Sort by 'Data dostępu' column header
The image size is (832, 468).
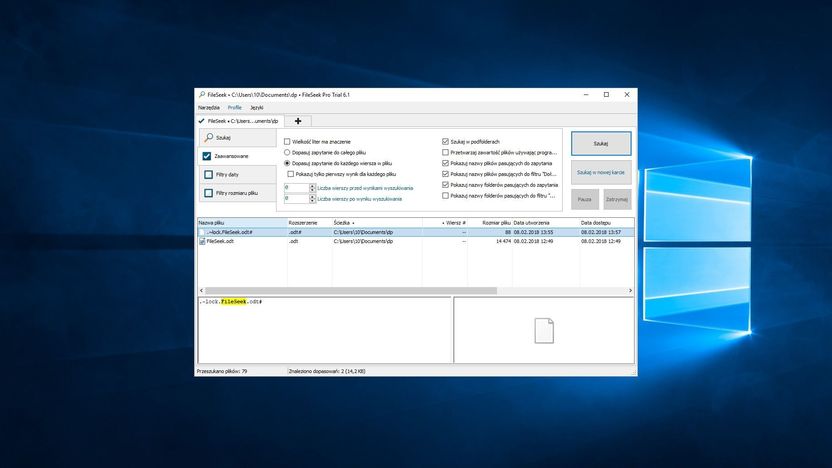(x=606, y=223)
